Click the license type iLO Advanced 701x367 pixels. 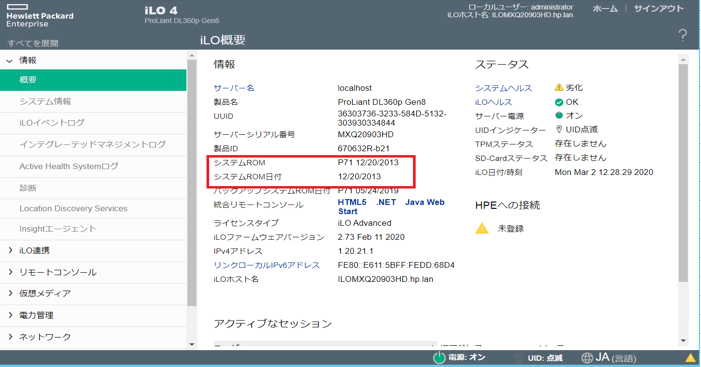click(364, 223)
